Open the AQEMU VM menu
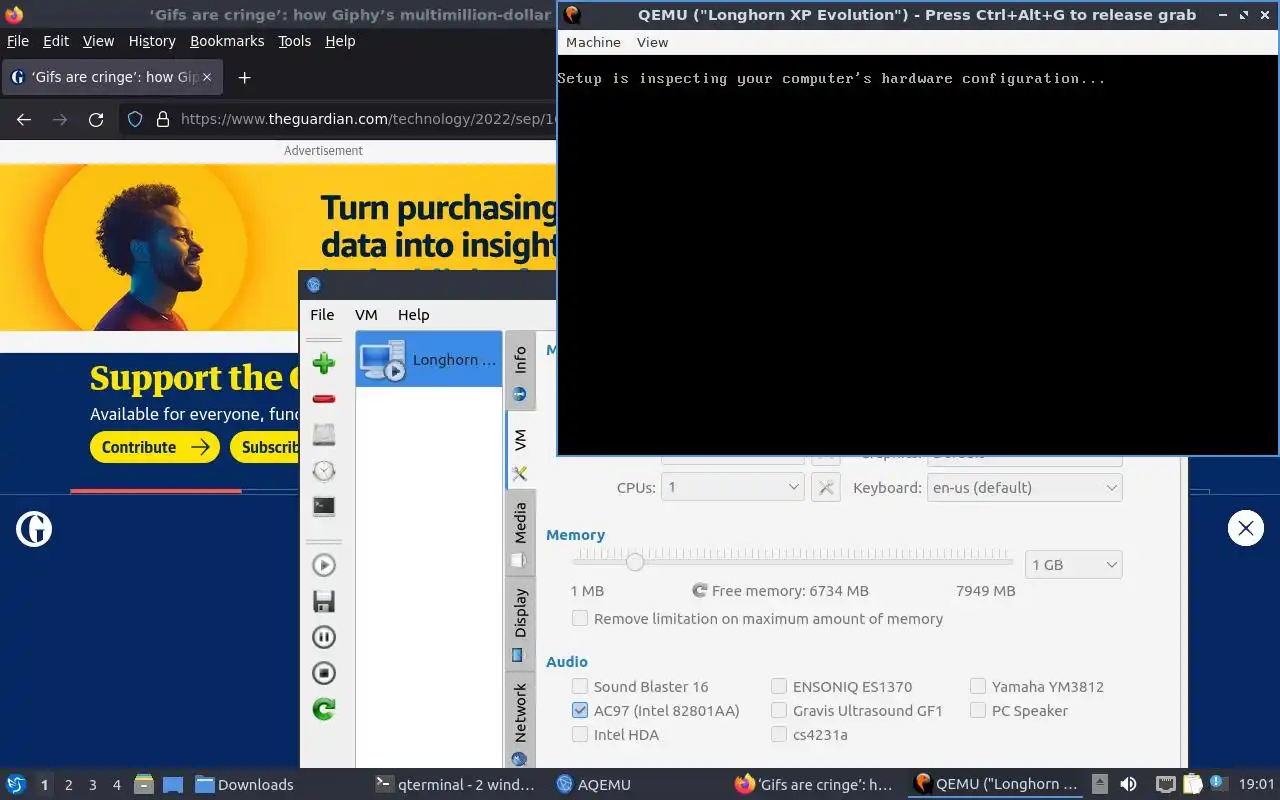The height and width of the screenshot is (800, 1280). 366,314
